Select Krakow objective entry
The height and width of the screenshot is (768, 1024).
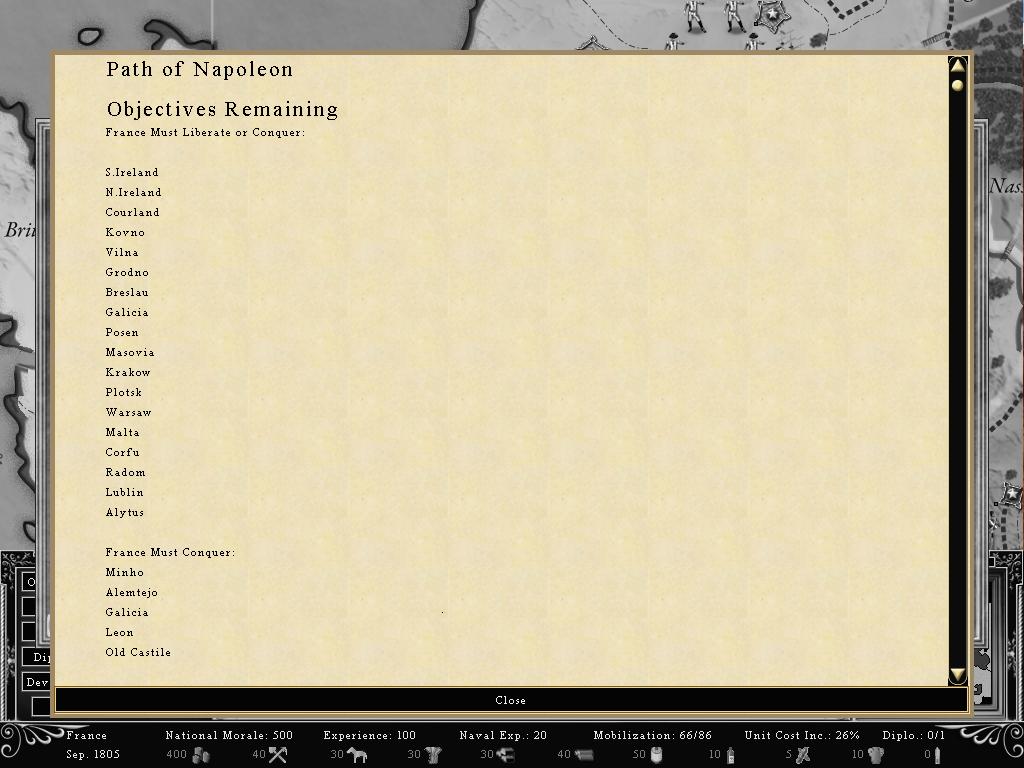(x=128, y=372)
